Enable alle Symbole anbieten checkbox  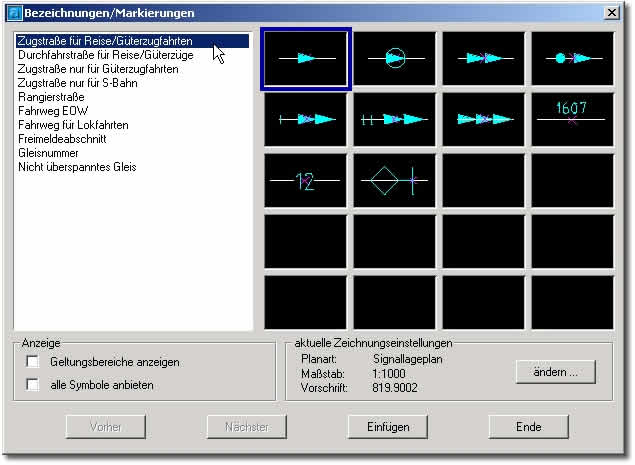tap(33, 384)
